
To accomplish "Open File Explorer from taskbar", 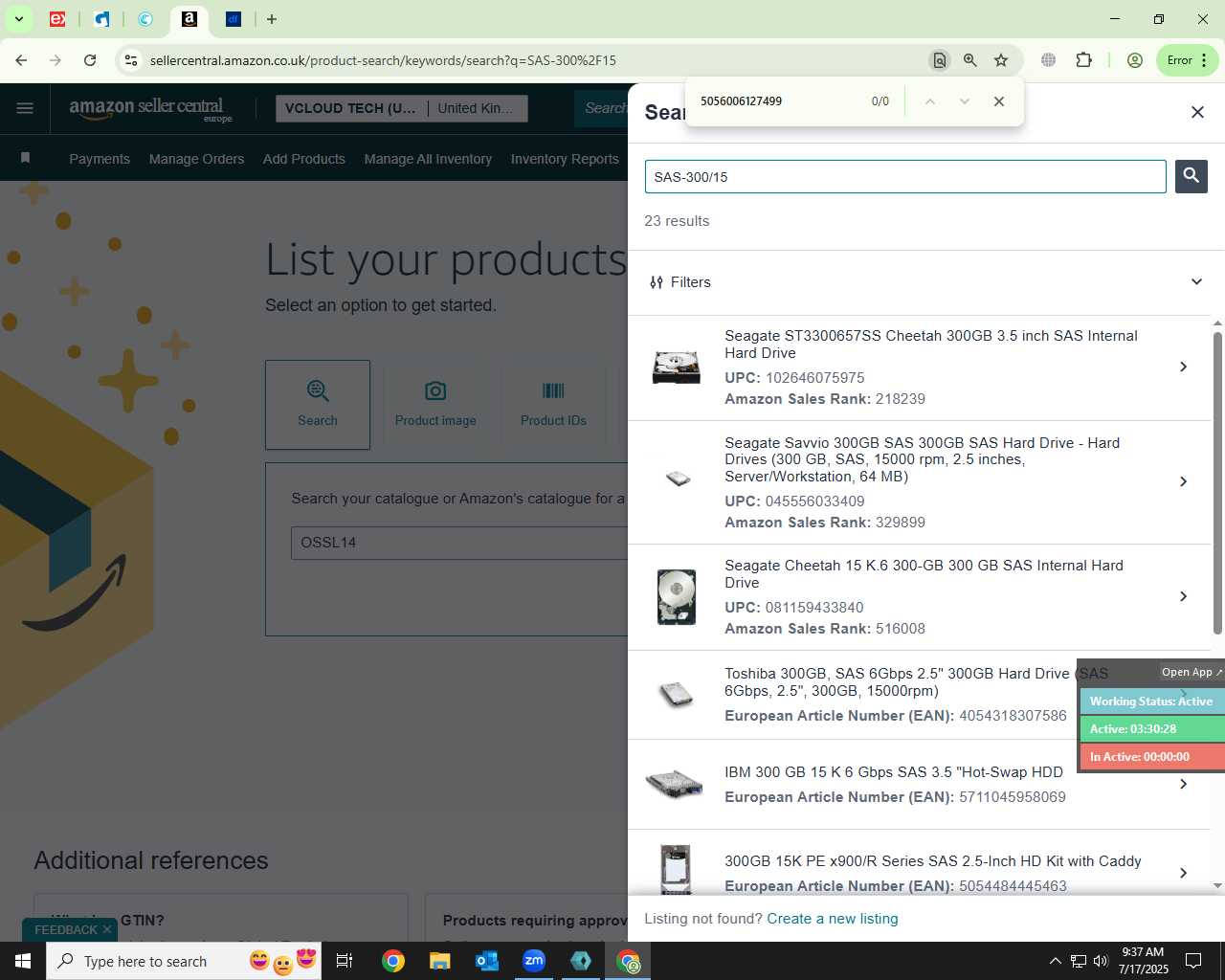I will point(439,961).
